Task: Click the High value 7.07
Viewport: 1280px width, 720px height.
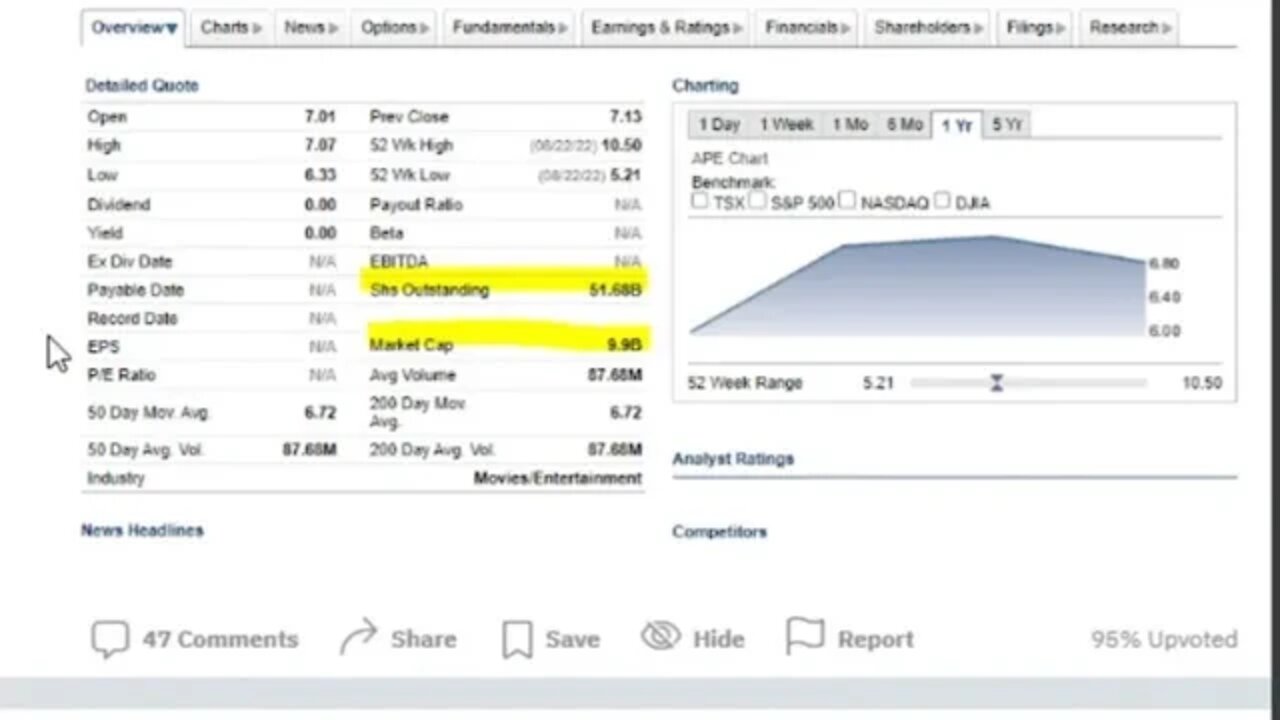Action: (320, 145)
